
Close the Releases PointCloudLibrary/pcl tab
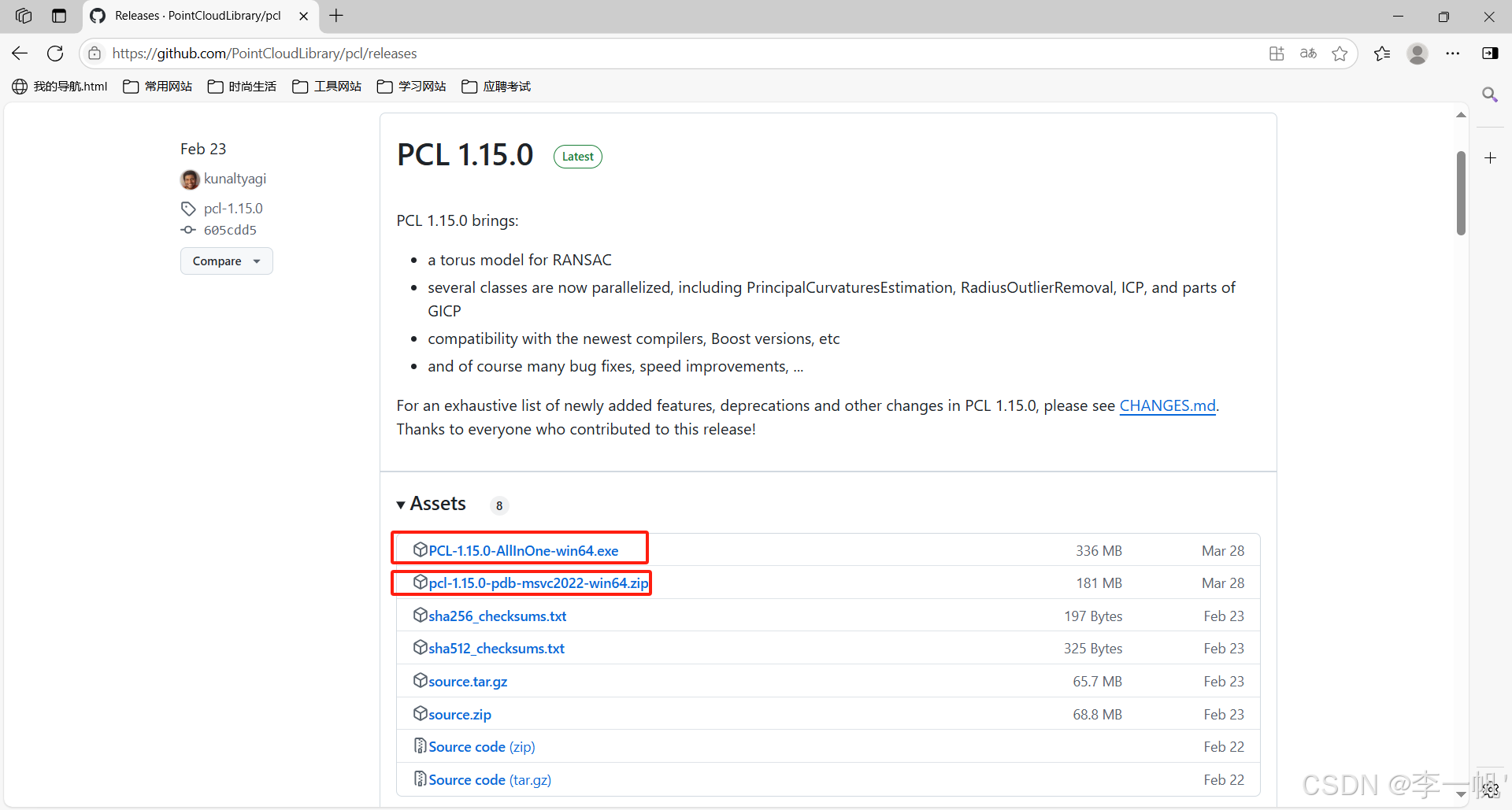303,16
